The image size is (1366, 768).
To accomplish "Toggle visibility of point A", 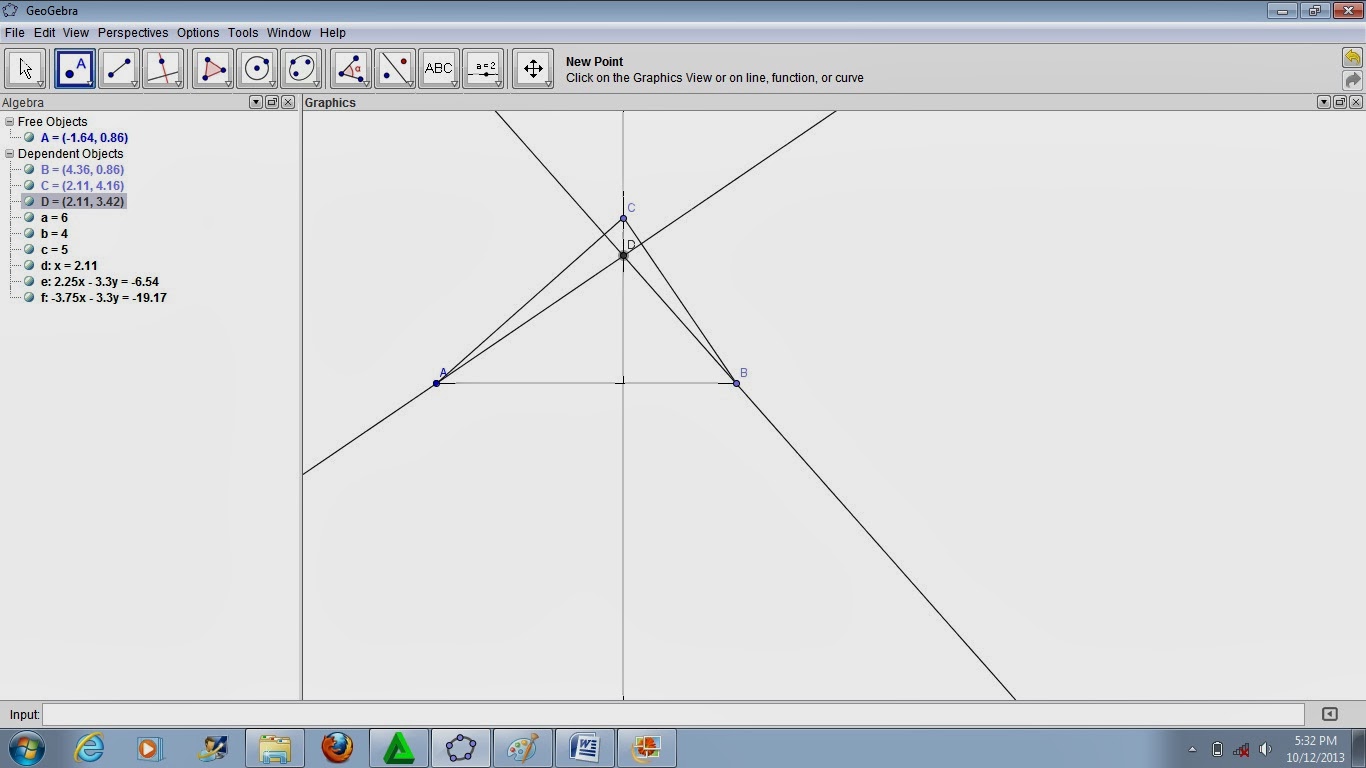I will pos(29,137).
